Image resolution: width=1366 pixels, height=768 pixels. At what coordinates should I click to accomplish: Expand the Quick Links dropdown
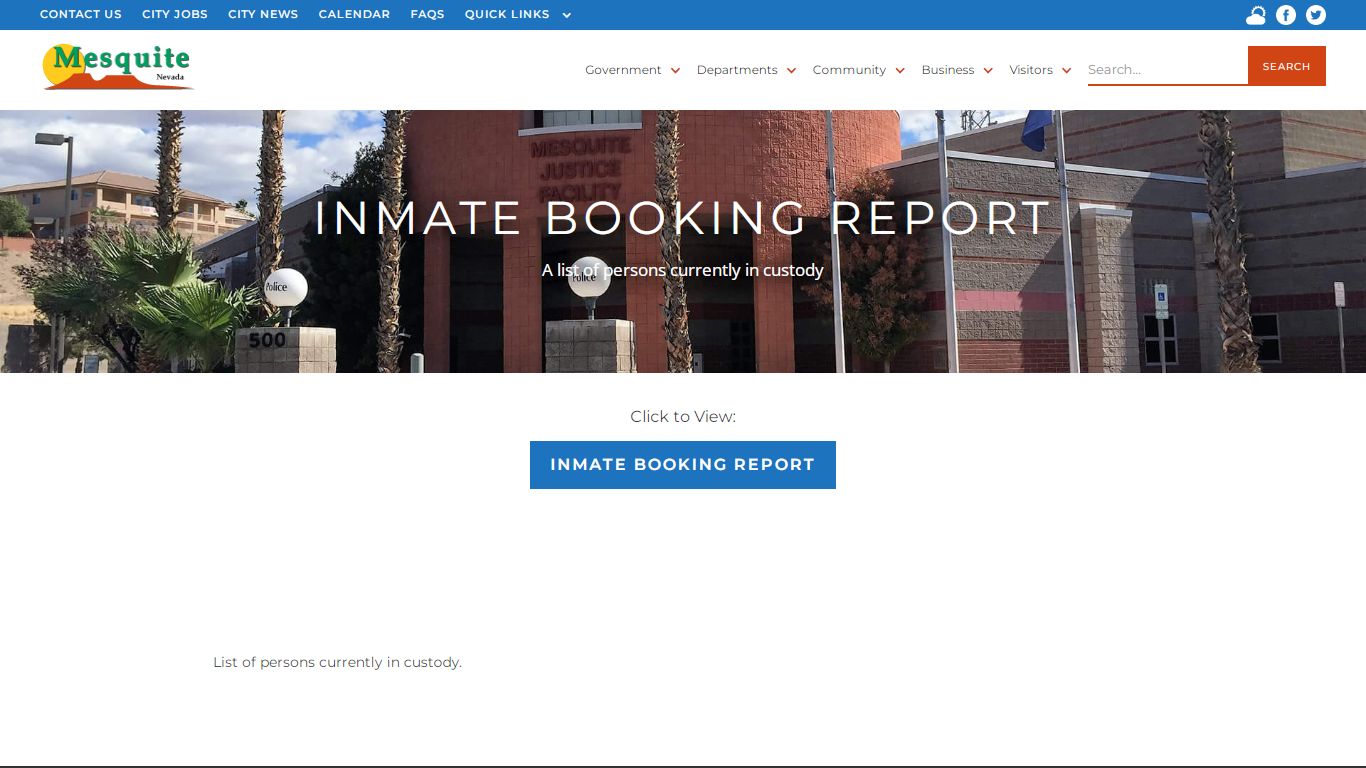[x=507, y=14]
